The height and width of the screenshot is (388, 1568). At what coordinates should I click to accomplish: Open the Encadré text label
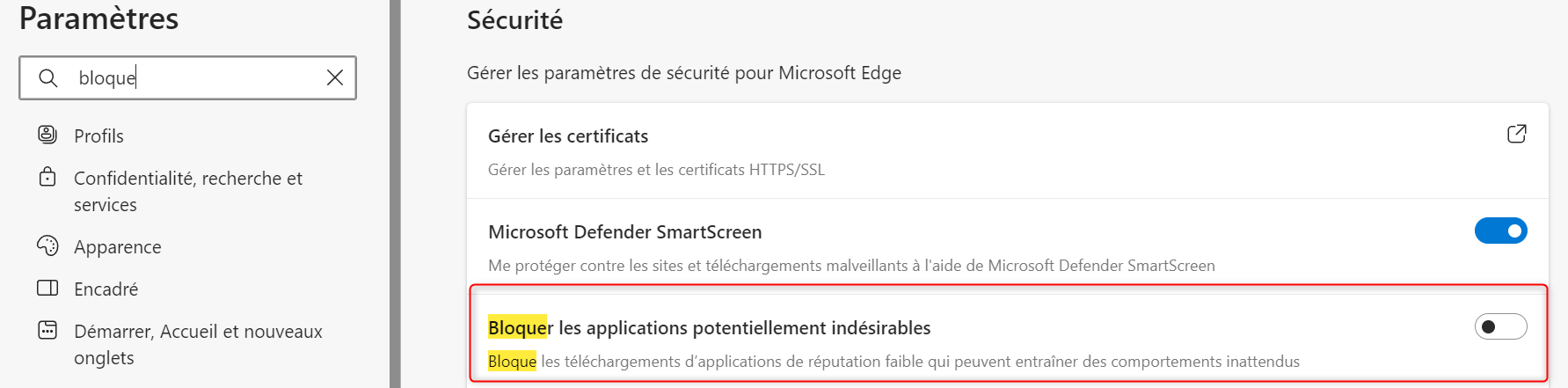(106, 289)
